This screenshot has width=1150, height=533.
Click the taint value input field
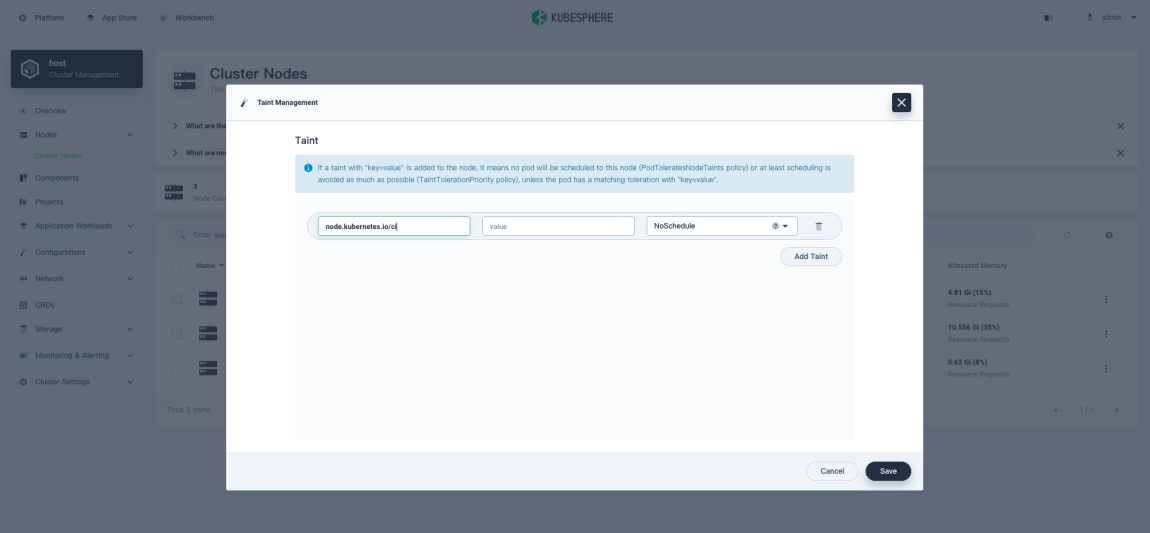click(x=558, y=226)
